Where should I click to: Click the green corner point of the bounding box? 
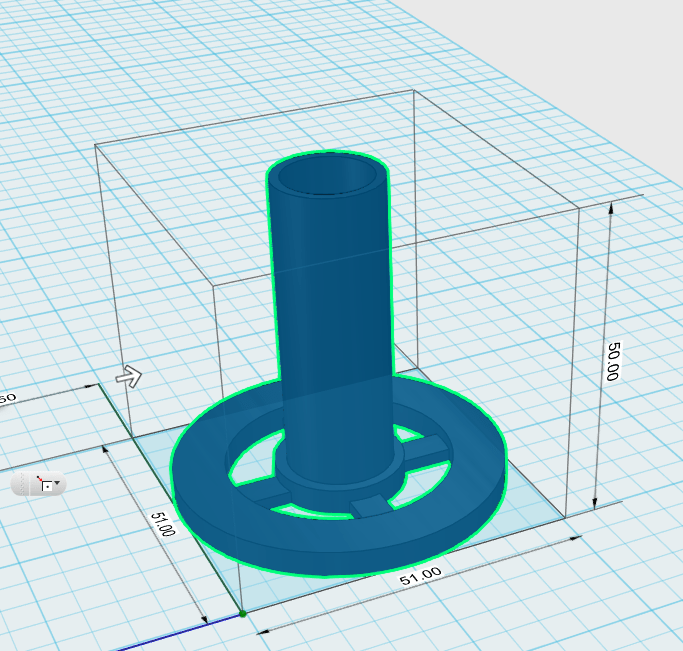point(243,614)
